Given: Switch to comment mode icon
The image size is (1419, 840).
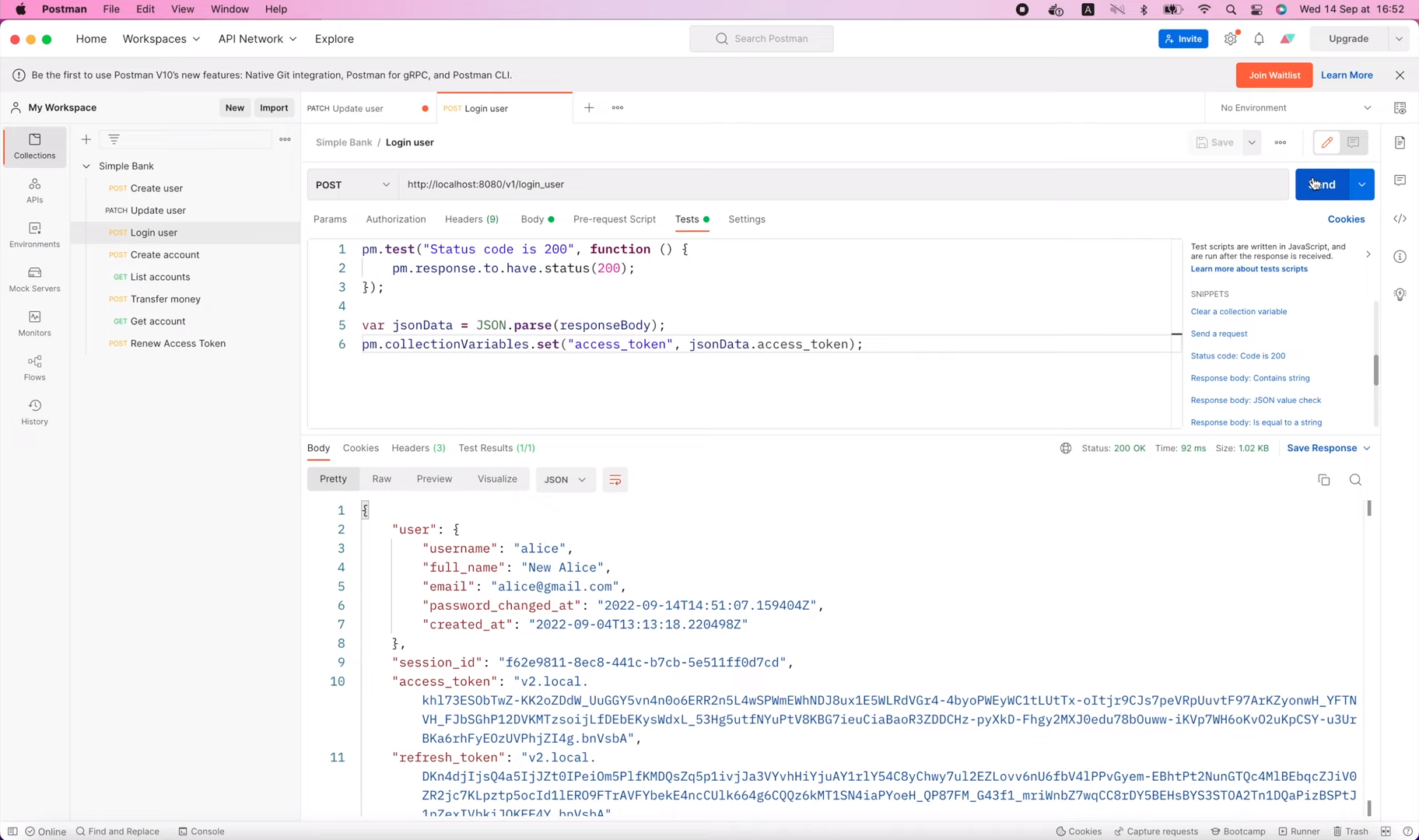Looking at the screenshot, I should [x=1354, y=142].
